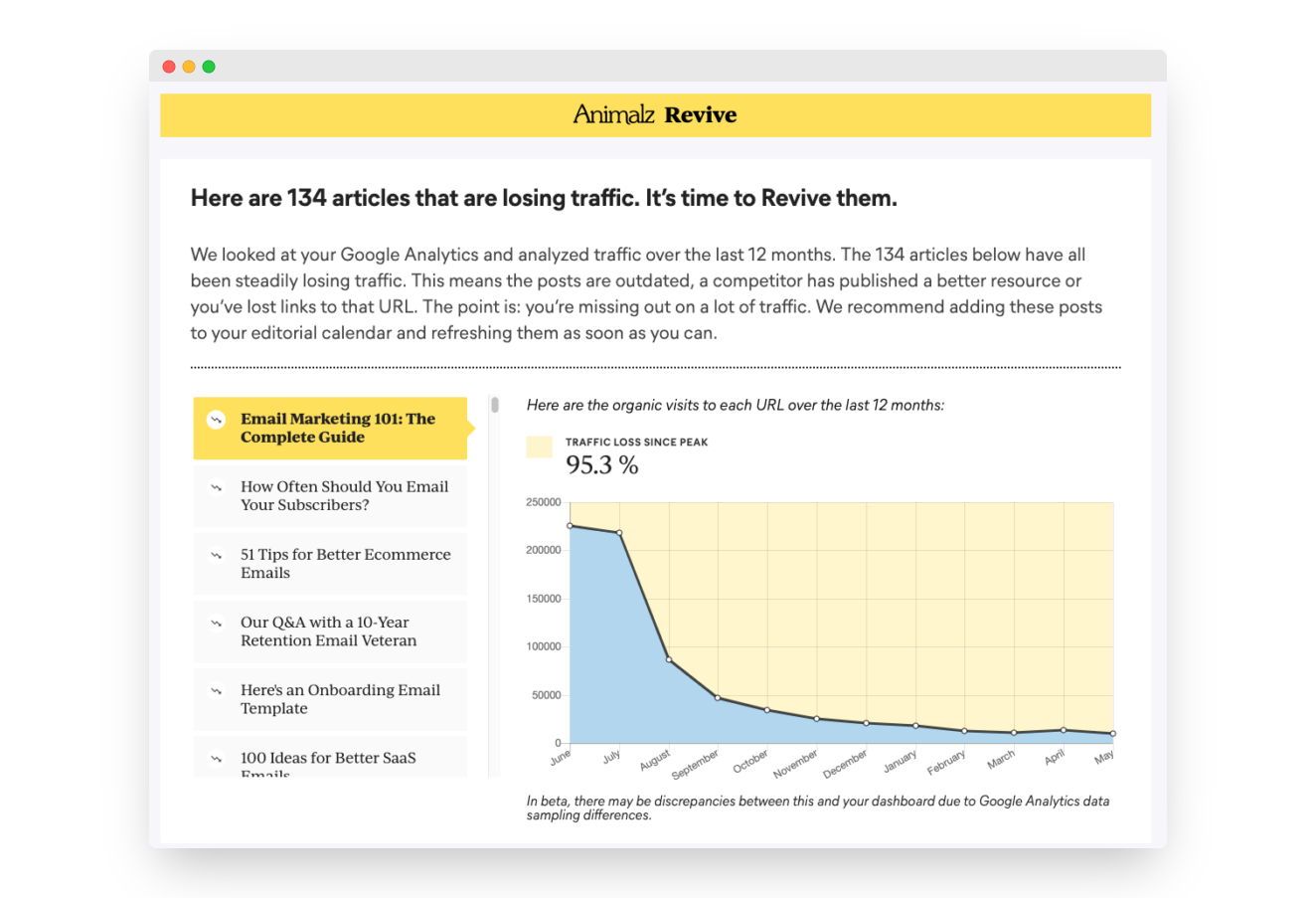Click the April data point on the chart

point(1064,730)
